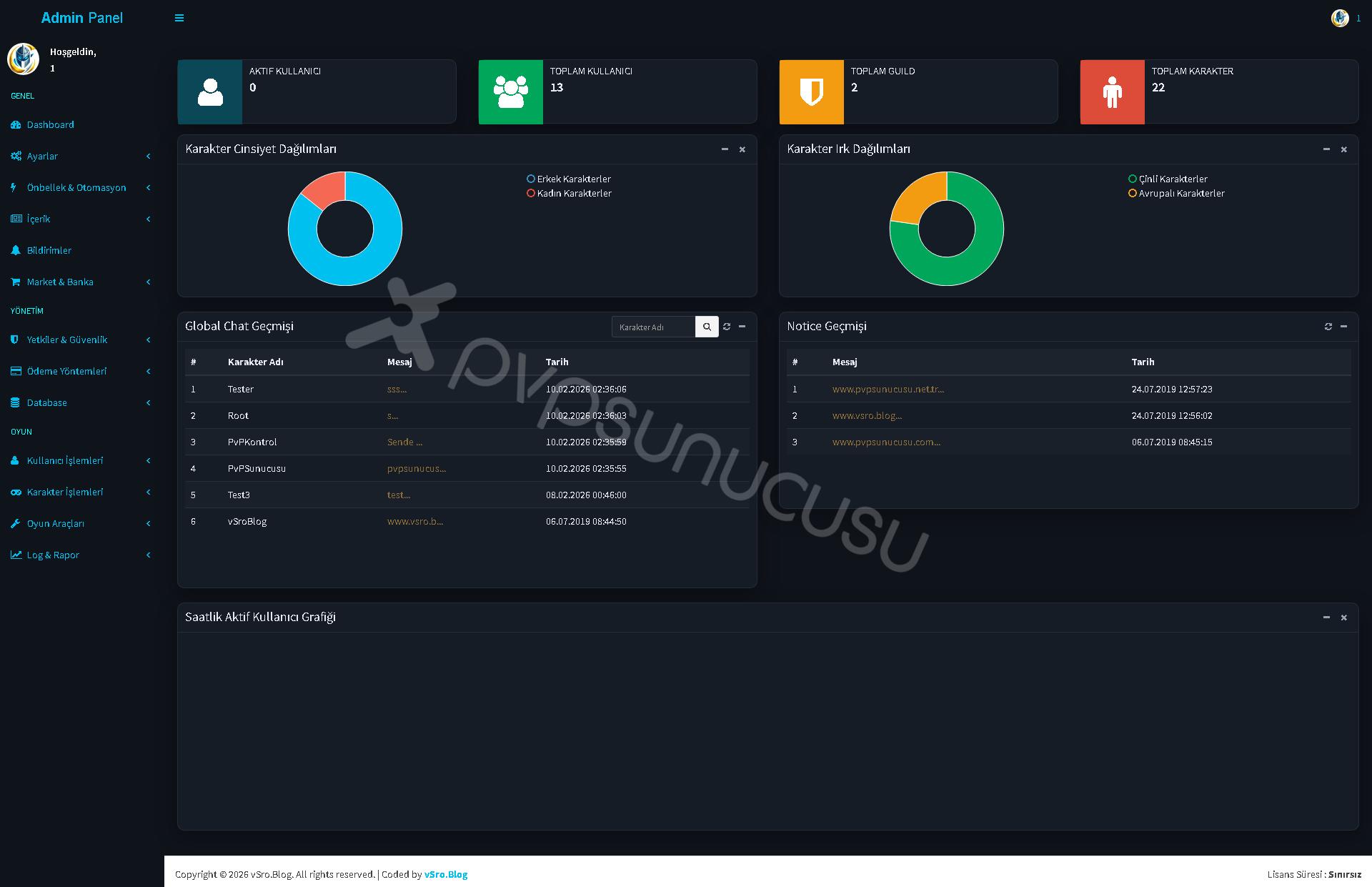Expand the Yetkiler & Güvenlik chevron
1372x887 pixels.
(149, 340)
